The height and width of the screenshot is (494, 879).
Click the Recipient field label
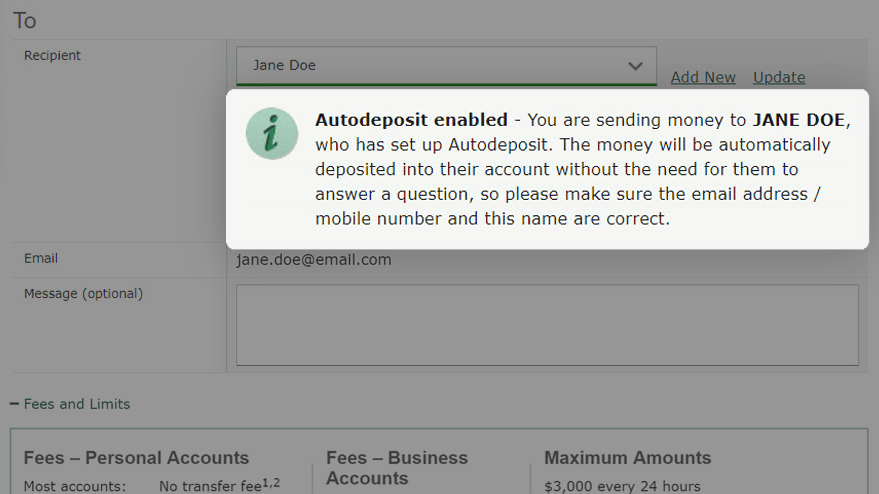(52, 56)
